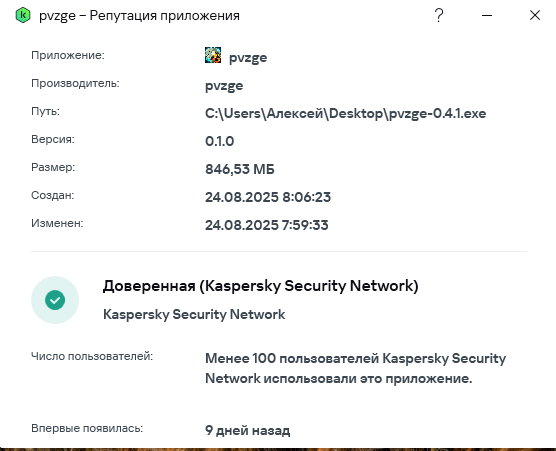The height and width of the screenshot is (451, 556).
Task: Click the Впервые появилась label
Action: (87, 428)
